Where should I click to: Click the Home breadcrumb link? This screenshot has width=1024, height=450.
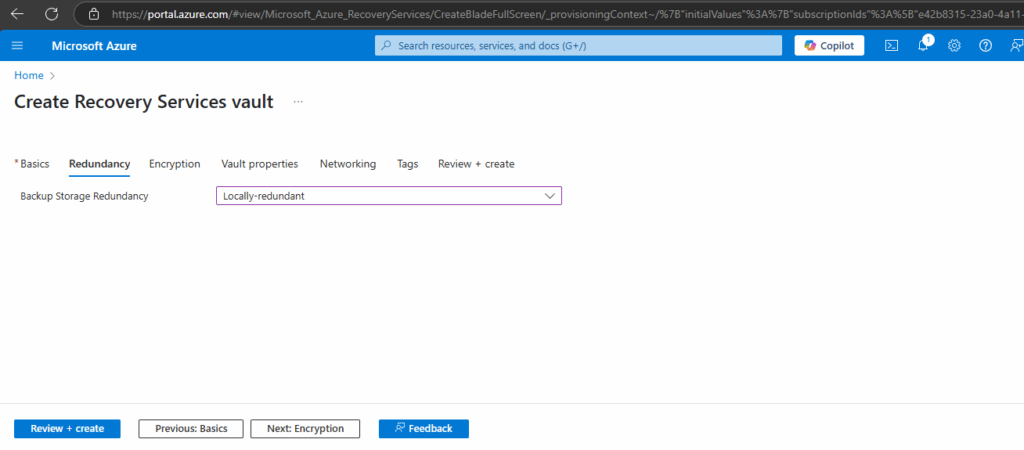(28, 75)
